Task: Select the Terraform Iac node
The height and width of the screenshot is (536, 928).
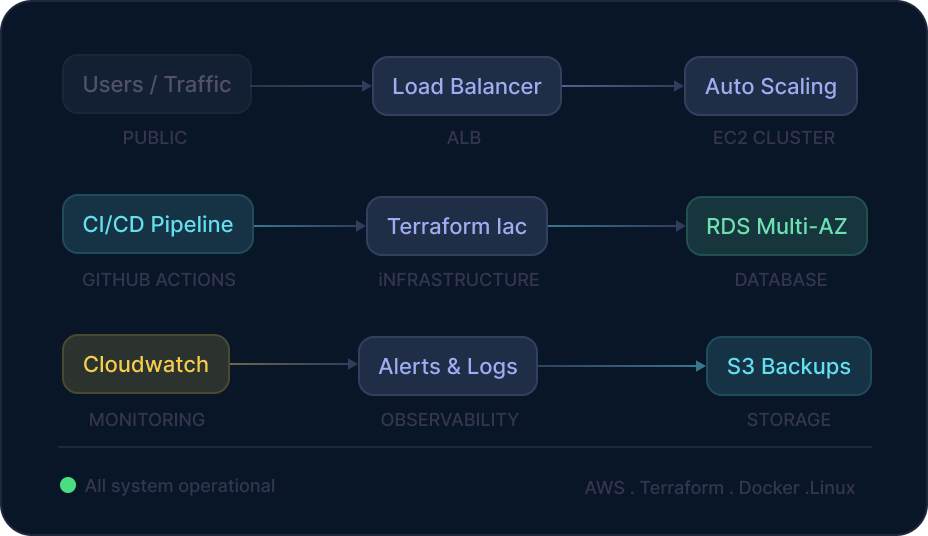Action: (x=456, y=226)
